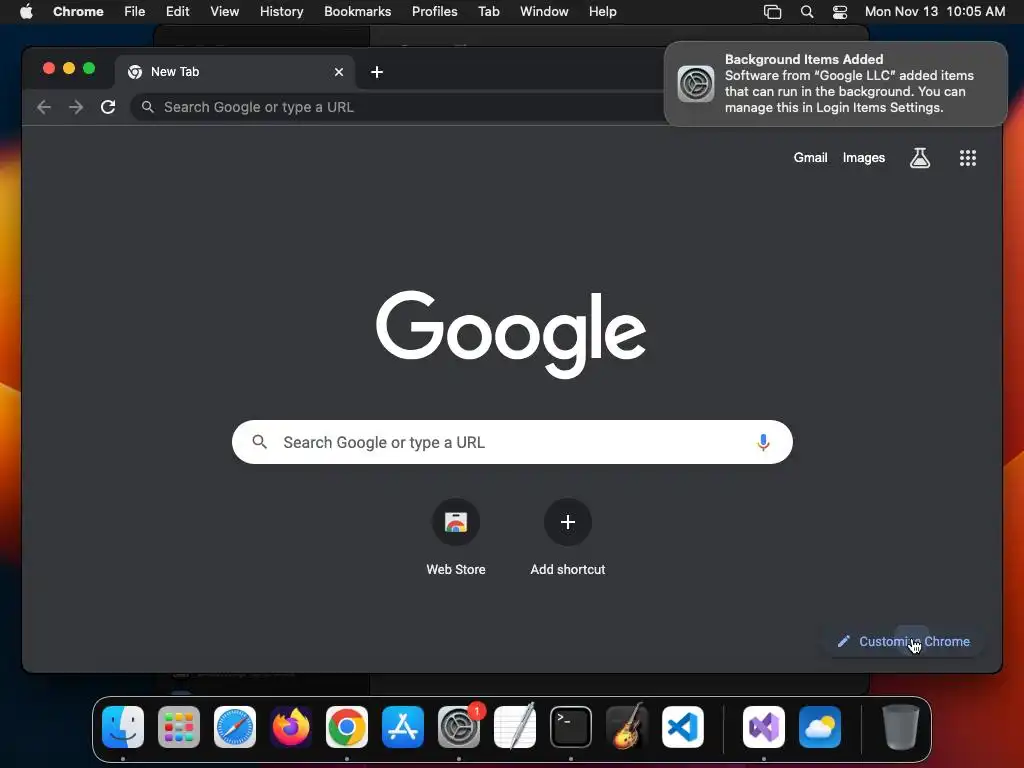Open the Apple menu
The image size is (1024, 768).
(26, 12)
